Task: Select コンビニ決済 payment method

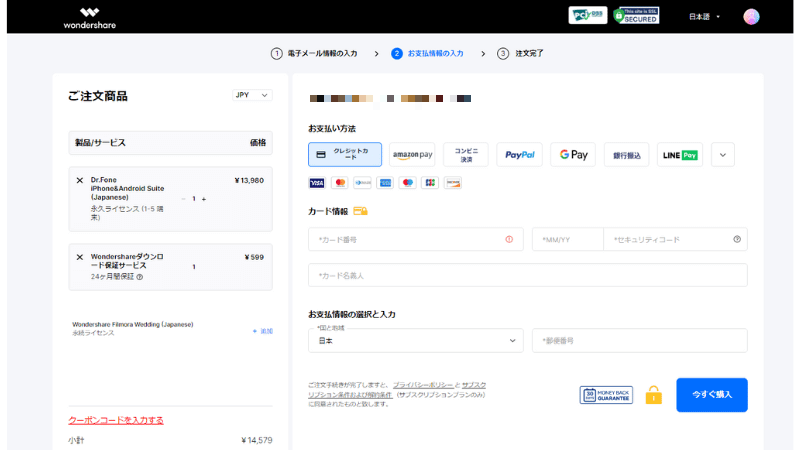Action: [466, 155]
